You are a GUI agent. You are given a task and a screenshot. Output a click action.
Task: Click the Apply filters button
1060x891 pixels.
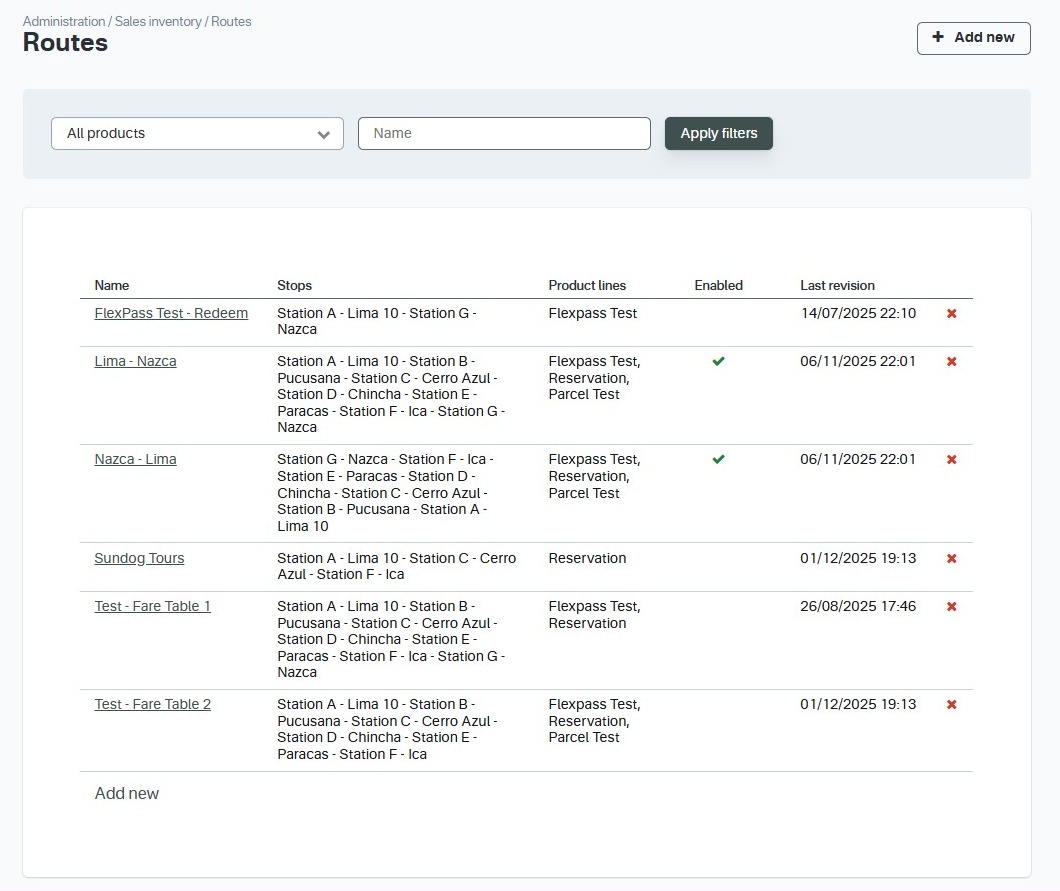click(x=719, y=133)
